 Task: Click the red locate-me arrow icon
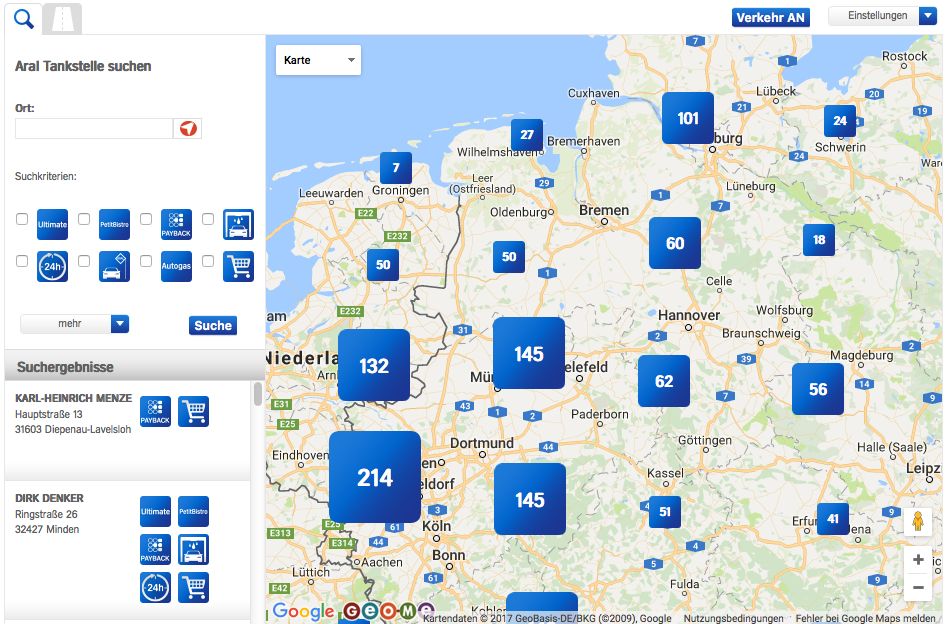[188, 129]
